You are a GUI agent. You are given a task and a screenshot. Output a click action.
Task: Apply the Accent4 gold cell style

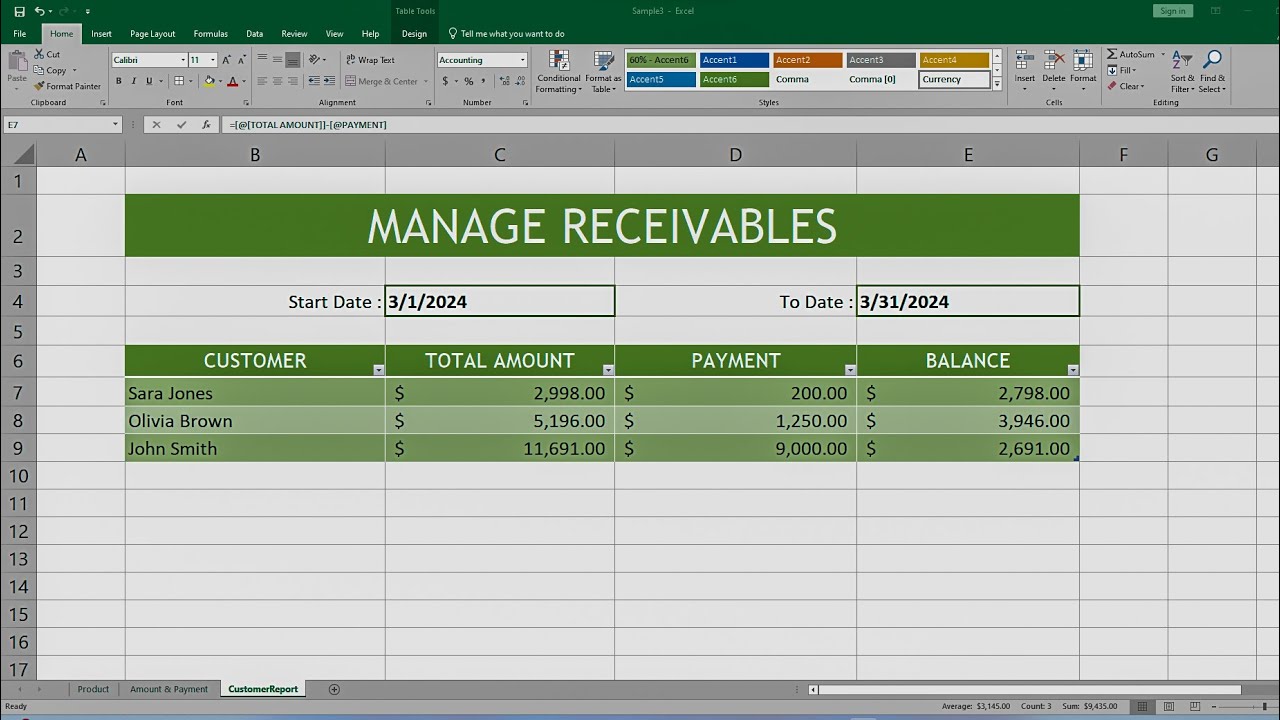pos(954,60)
